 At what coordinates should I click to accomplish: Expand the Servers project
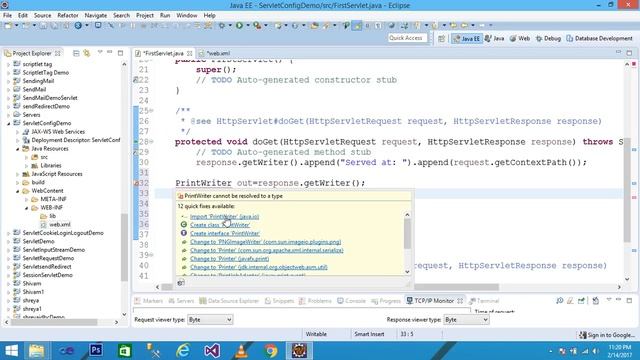tap(9, 115)
